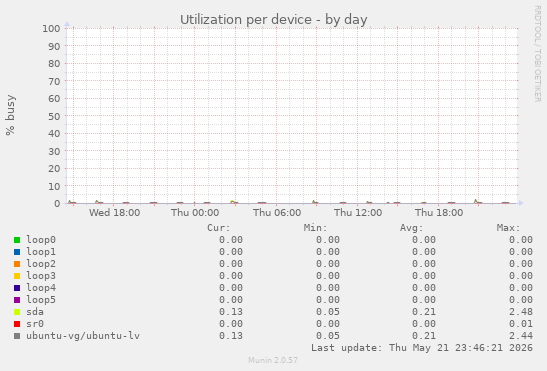
Task: Click sda Avg value 0.21
Action: tap(424, 312)
